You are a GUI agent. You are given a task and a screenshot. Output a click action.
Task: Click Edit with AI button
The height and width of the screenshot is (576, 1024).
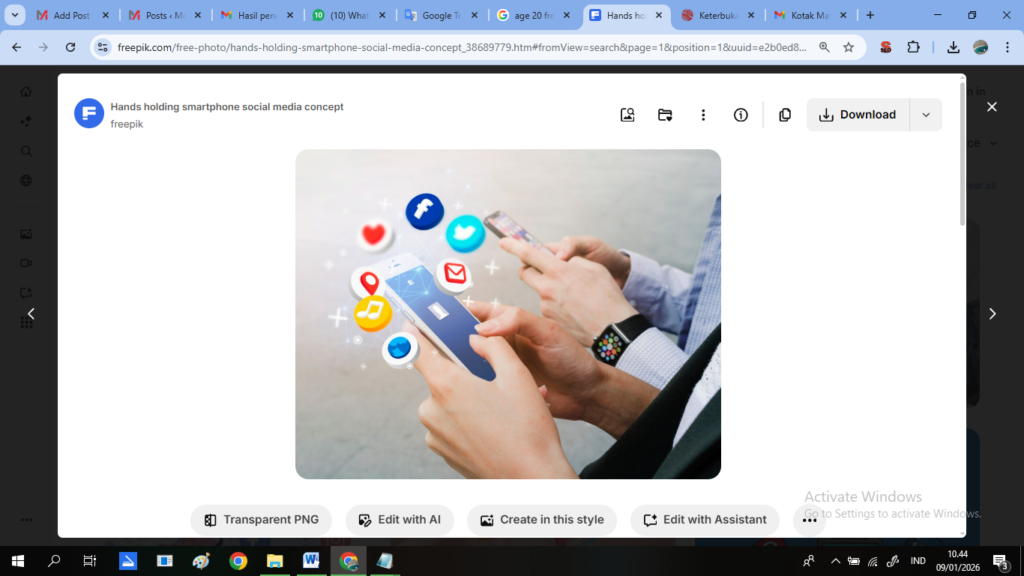(400, 520)
